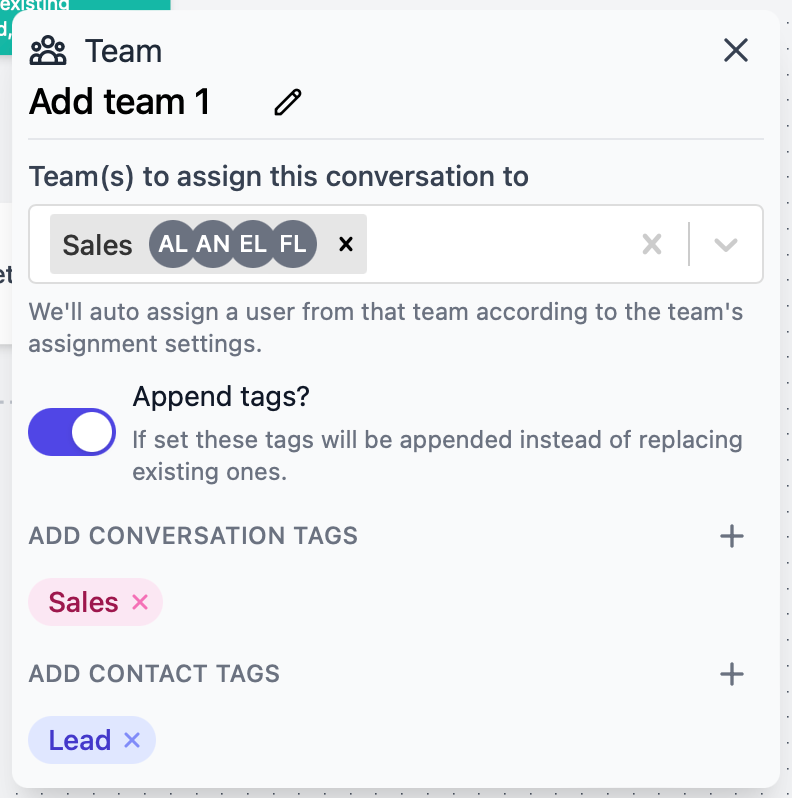Add a new conversation tag

(x=732, y=536)
